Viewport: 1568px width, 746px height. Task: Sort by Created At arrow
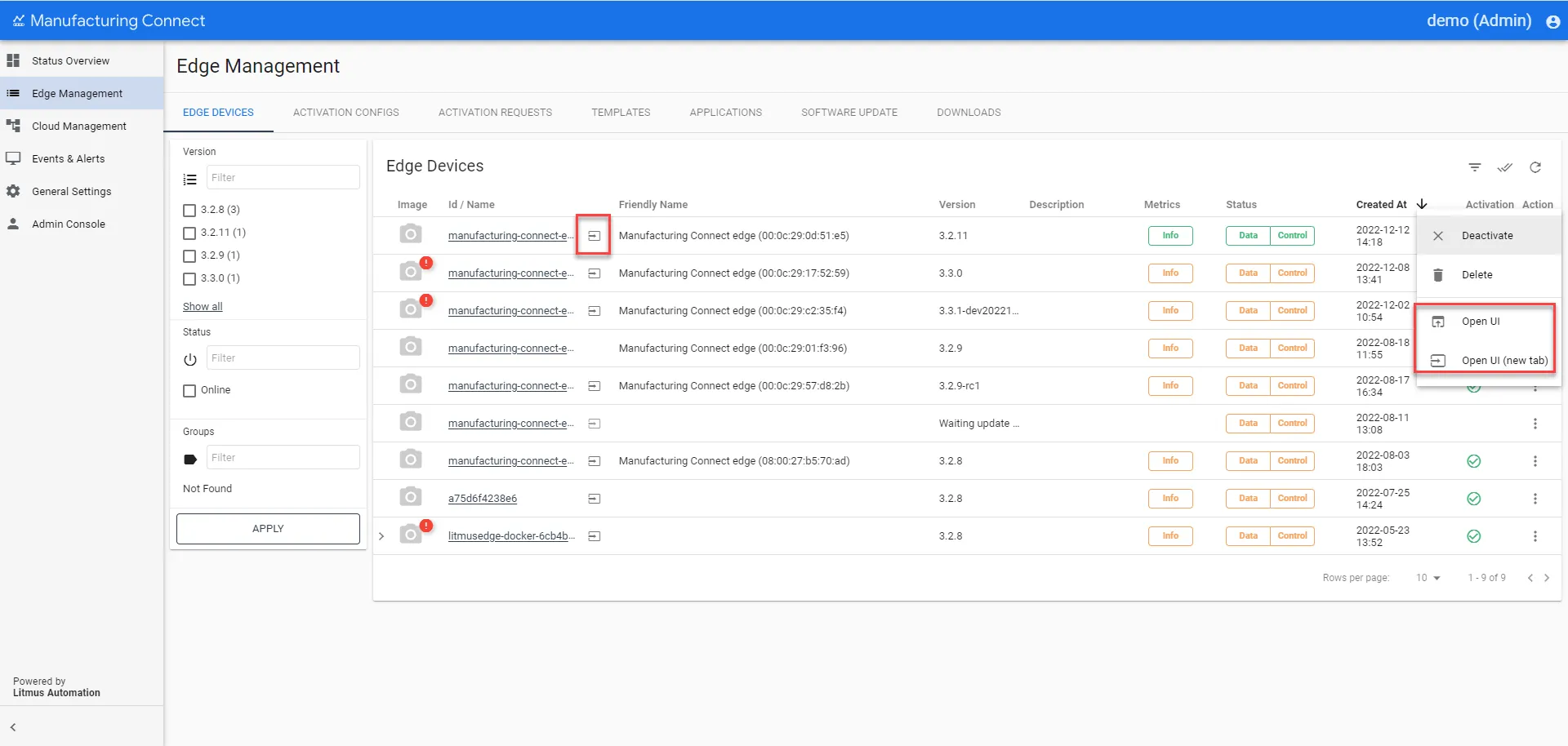point(1422,204)
